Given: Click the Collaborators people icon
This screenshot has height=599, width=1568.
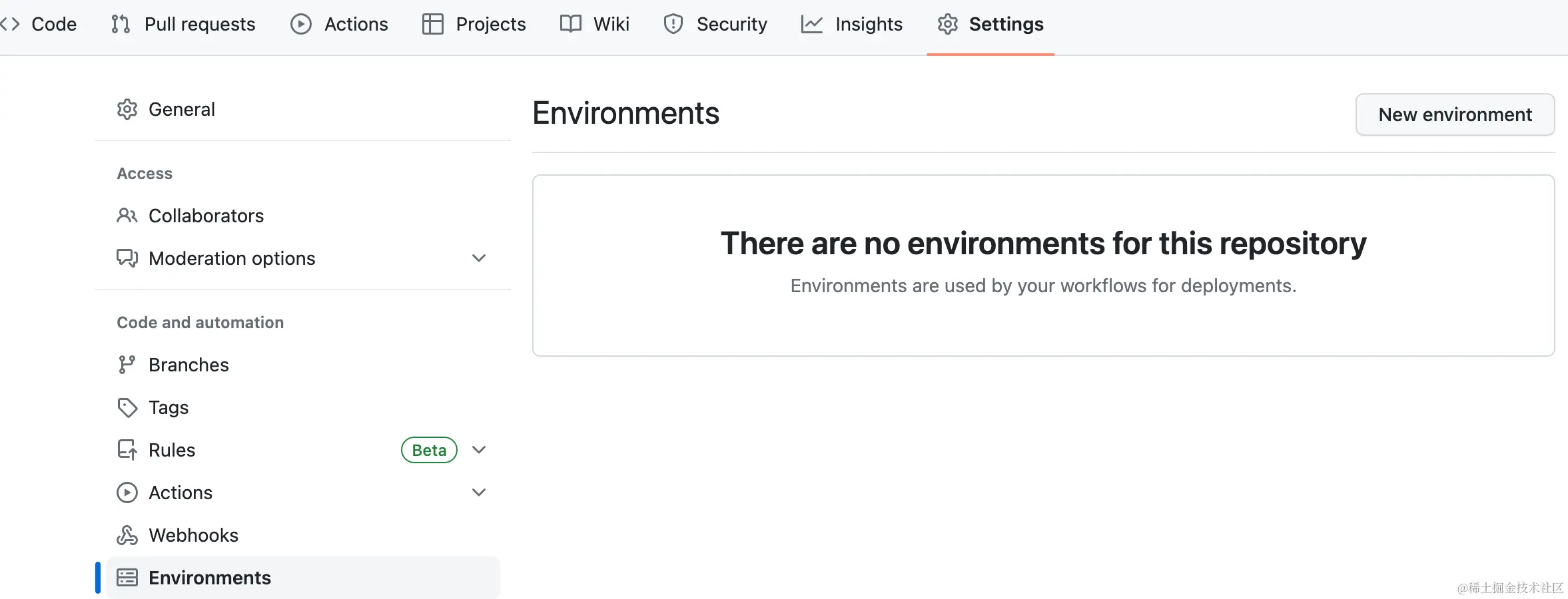Looking at the screenshot, I should [127, 216].
